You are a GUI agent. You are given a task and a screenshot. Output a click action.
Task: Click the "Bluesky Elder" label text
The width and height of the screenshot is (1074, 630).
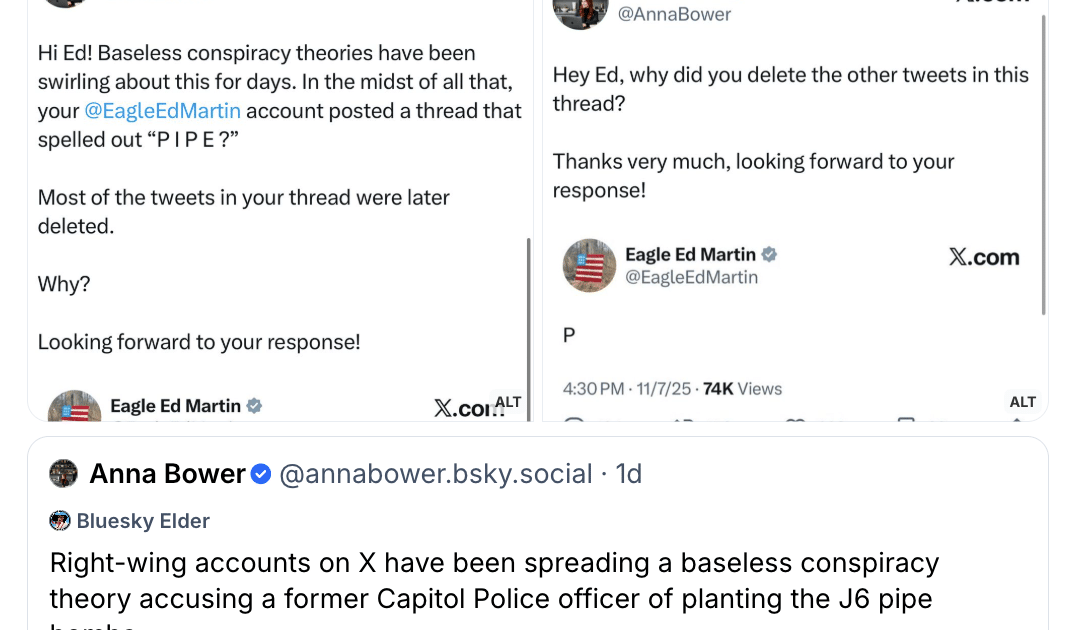(x=143, y=521)
